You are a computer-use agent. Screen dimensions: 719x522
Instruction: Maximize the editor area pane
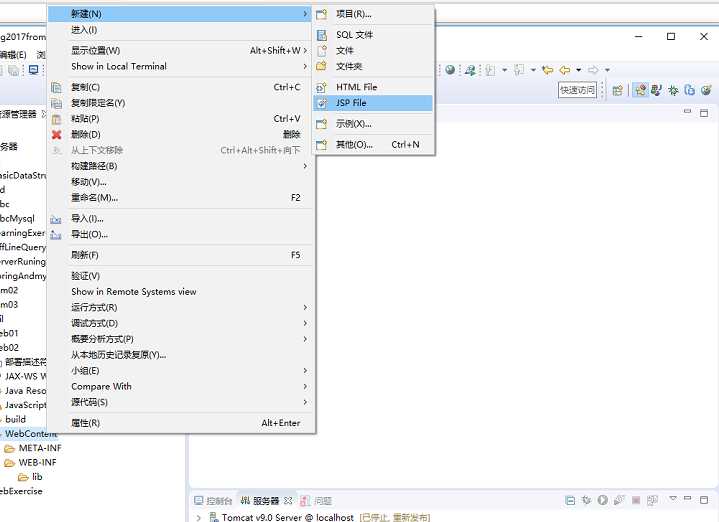click(704, 113)
